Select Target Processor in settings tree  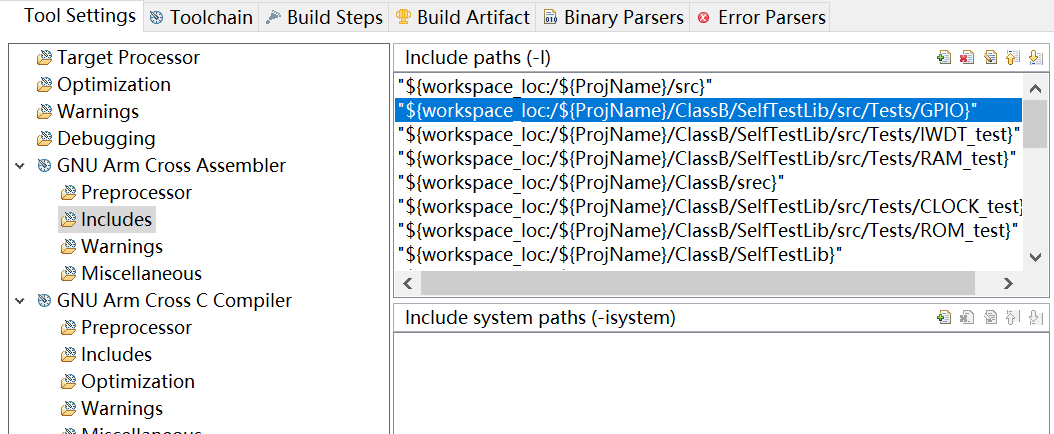(x=128, y=58)
